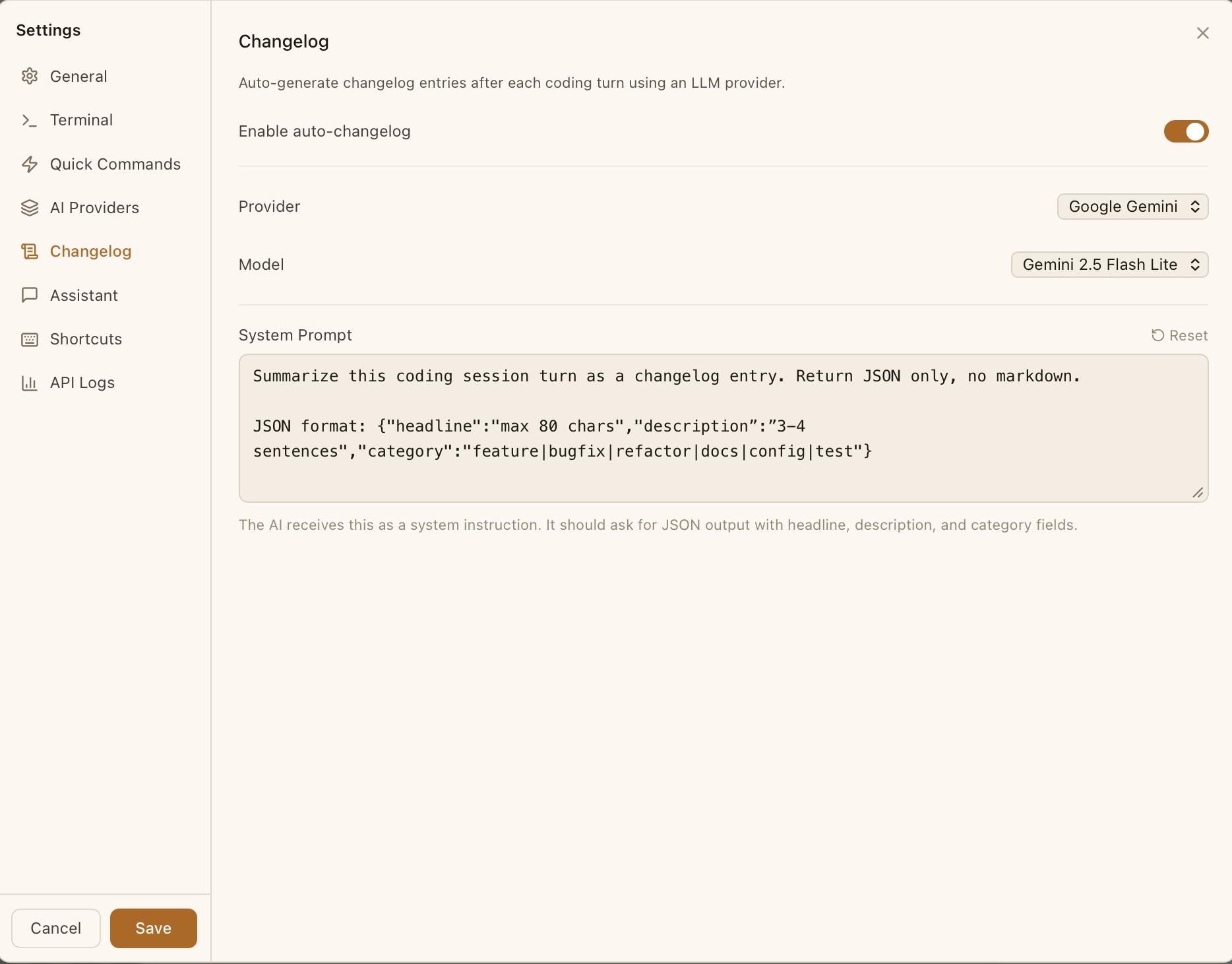Reset the system prompt to default
Viewport: 1232px width, 964px height.
coord(1179,335)
